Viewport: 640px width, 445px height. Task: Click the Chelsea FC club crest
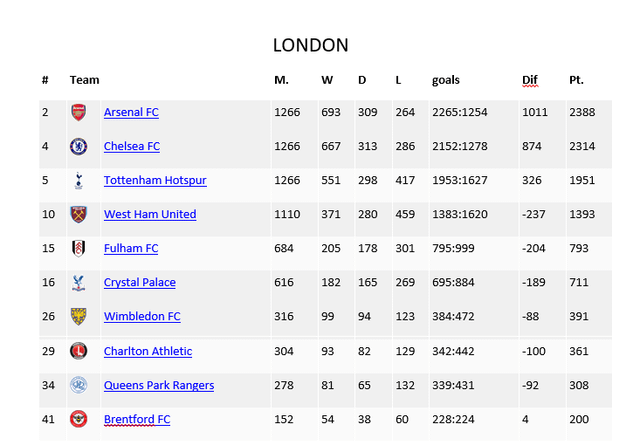click(78, 146)
